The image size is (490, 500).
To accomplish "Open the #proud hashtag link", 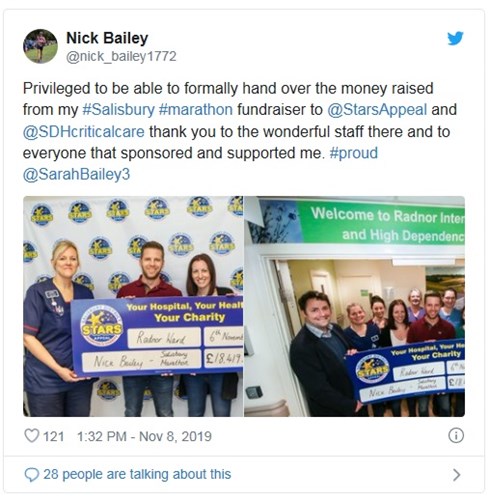I will (x=354, y=153).
